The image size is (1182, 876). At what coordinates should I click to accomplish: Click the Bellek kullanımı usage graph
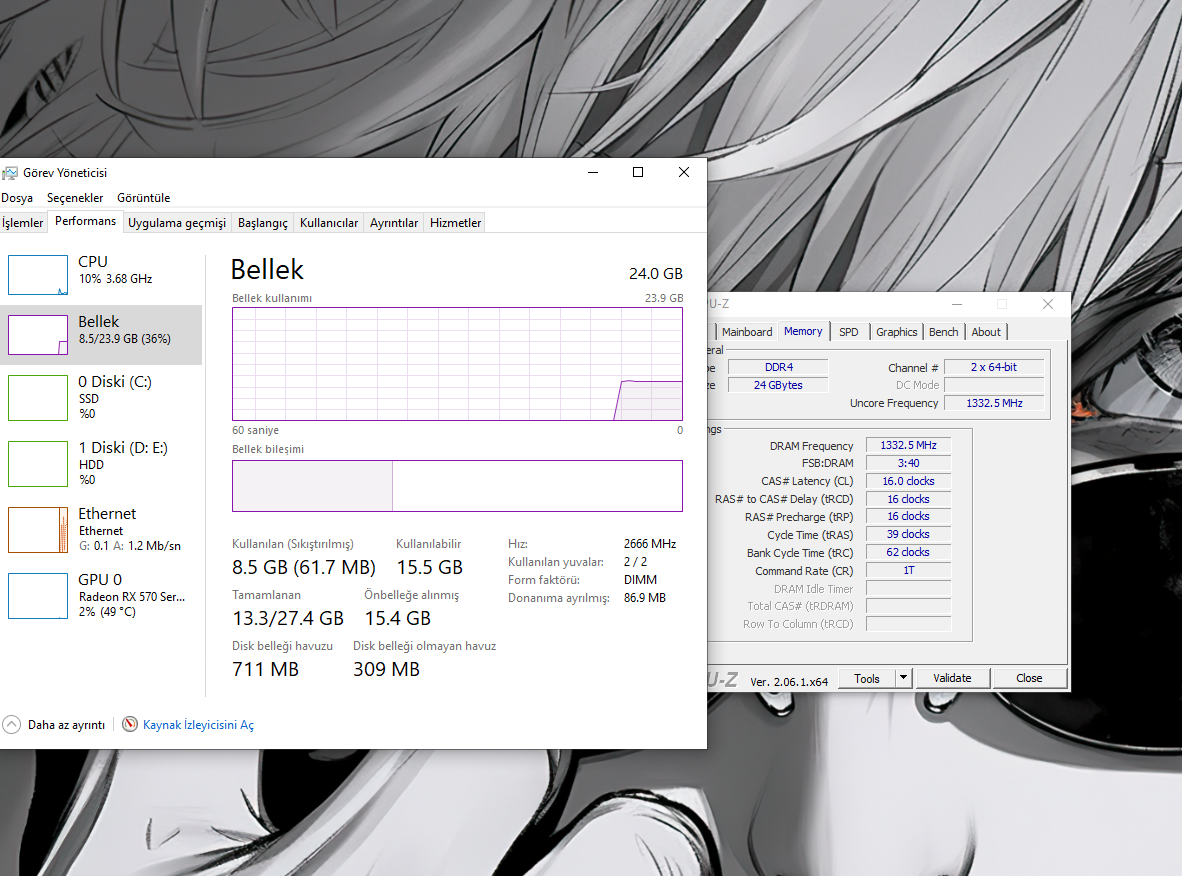(457, 363)
